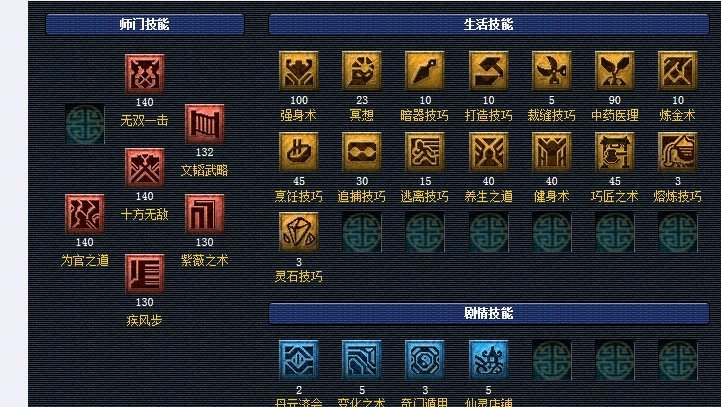
Task: Click the 暗器技巧 dart icon
Action: tap(425, 71)
